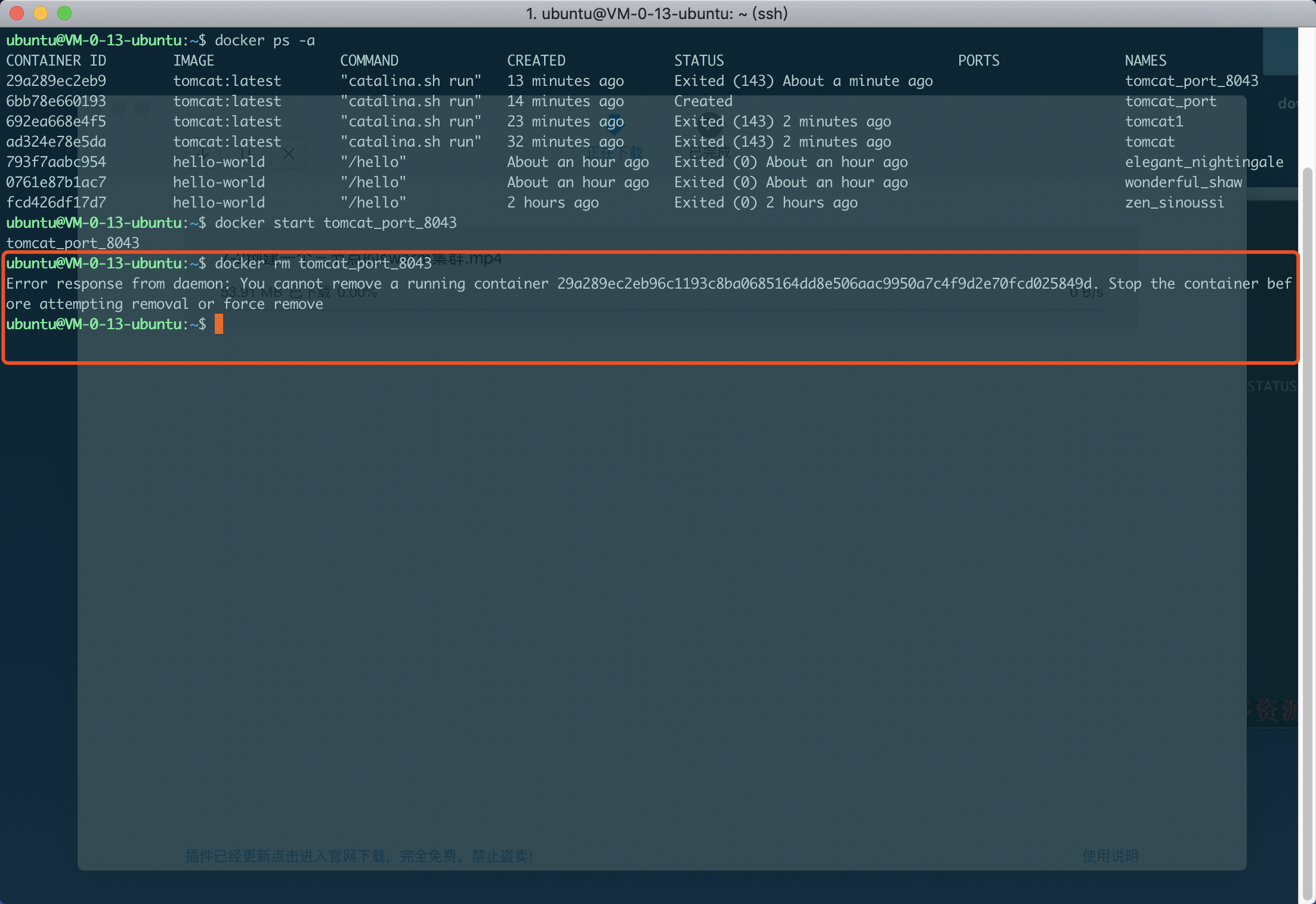The width and height of the screenshot is (1316, 904).
Task: Click the NAMES column header
Action: 1146,60
